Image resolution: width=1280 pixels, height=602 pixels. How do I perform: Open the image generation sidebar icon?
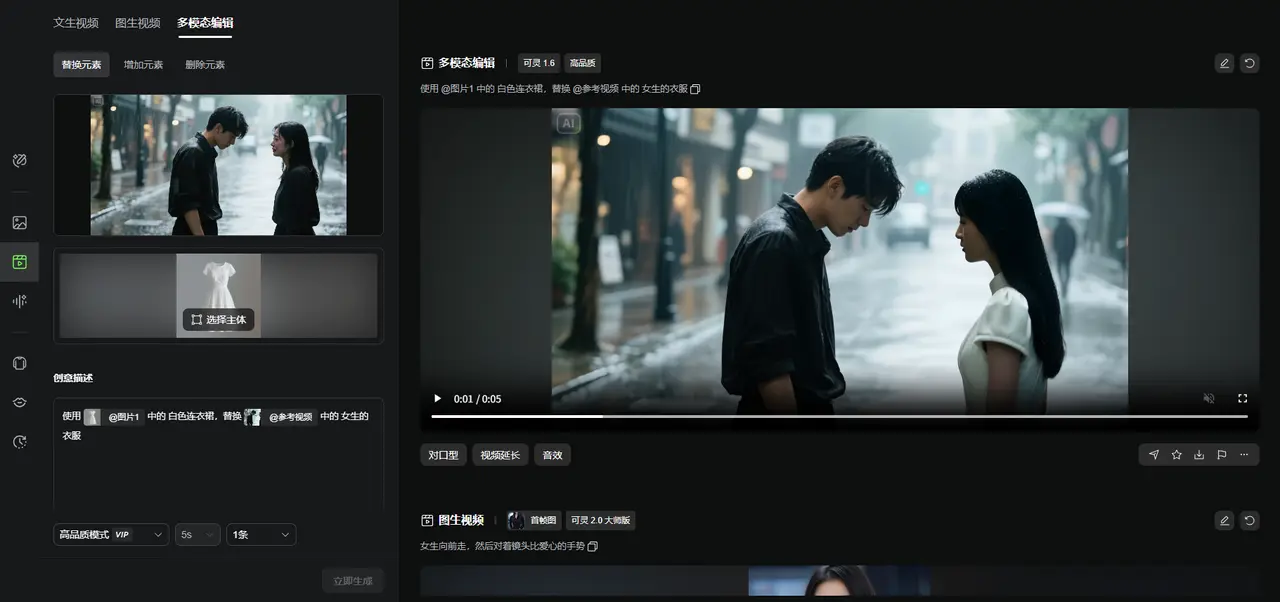(x=19, y=223)
